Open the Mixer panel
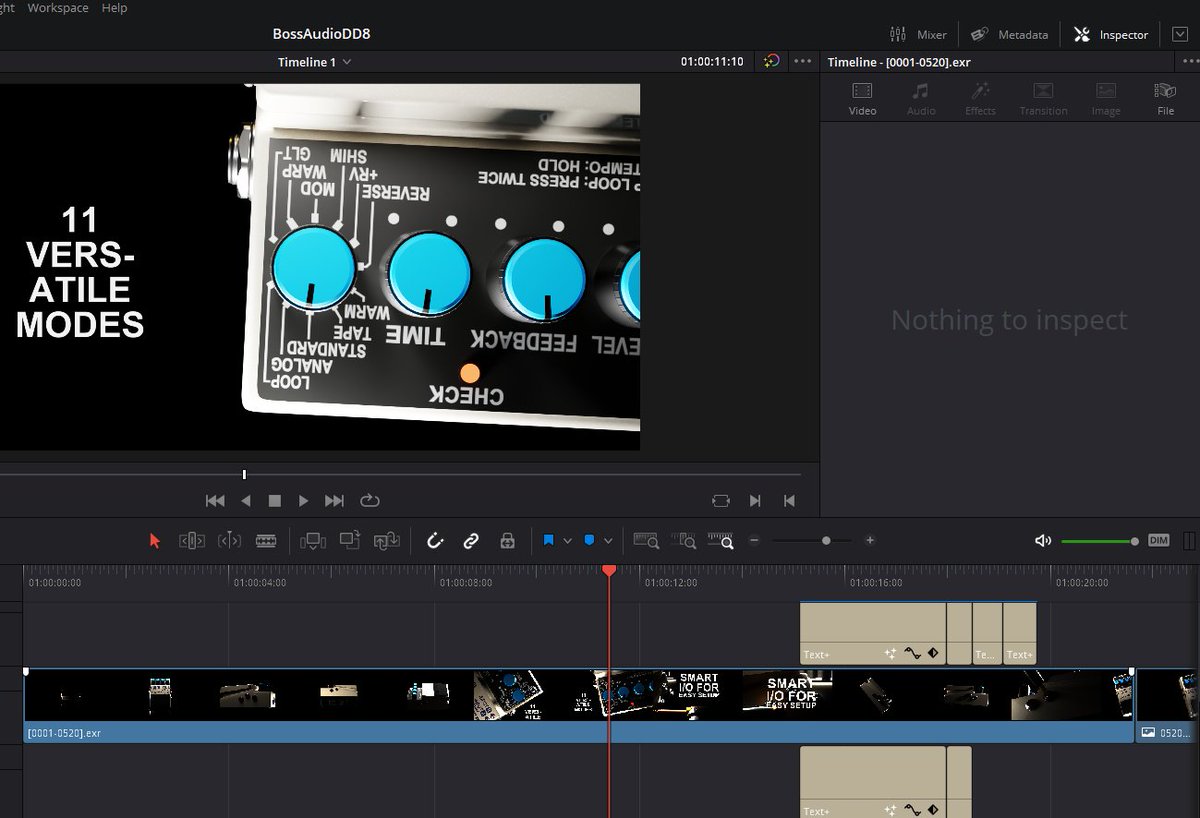The width and height of the screenshot is (1200, 818). (x=918, y=34)
